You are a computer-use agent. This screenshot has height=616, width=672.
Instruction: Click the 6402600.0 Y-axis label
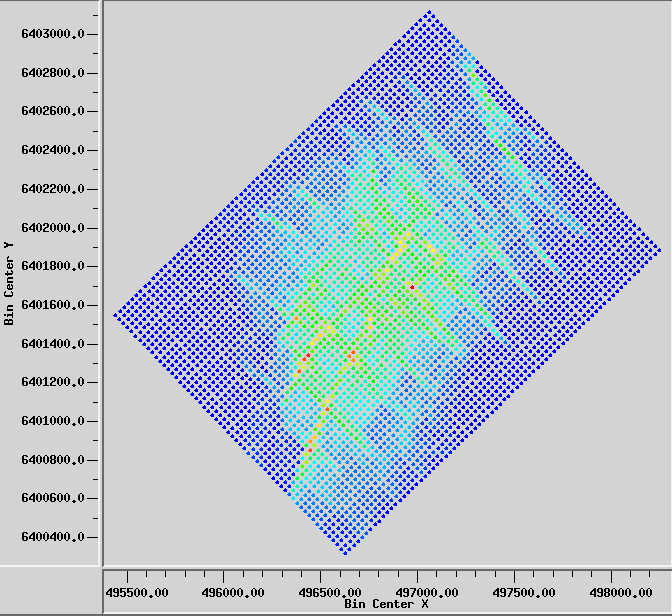coord(52,111)
